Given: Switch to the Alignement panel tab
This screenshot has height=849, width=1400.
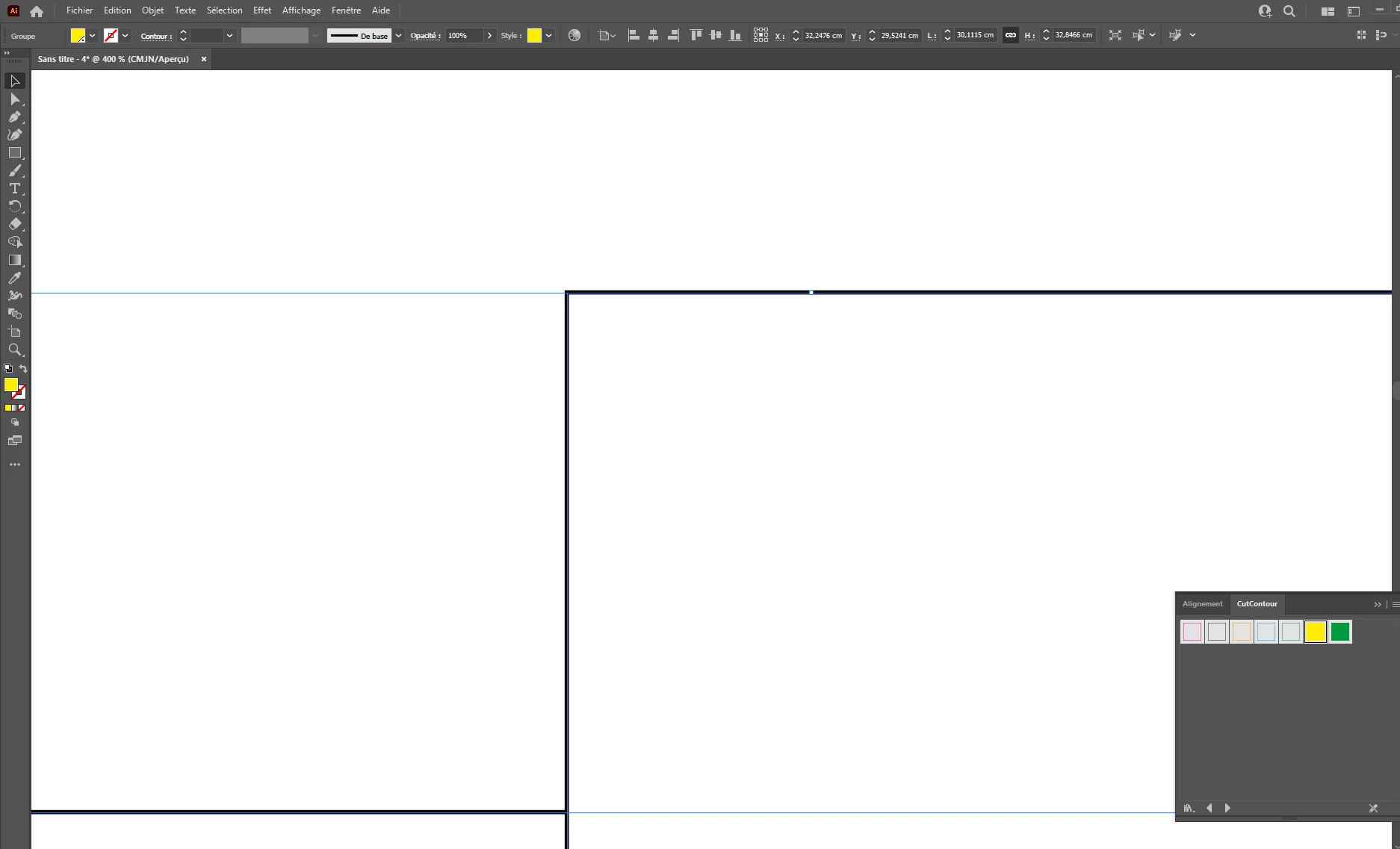Looking at the screenshot, I should [1202, 604].
